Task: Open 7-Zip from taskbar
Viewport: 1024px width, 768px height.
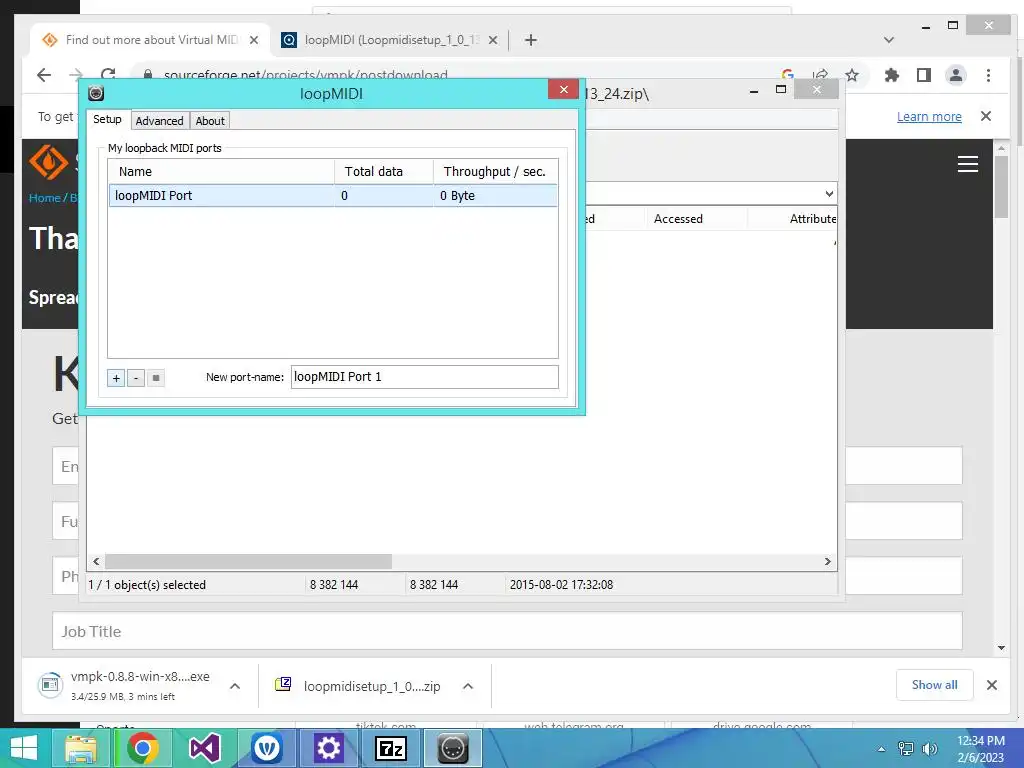Action: click(391, 748)
